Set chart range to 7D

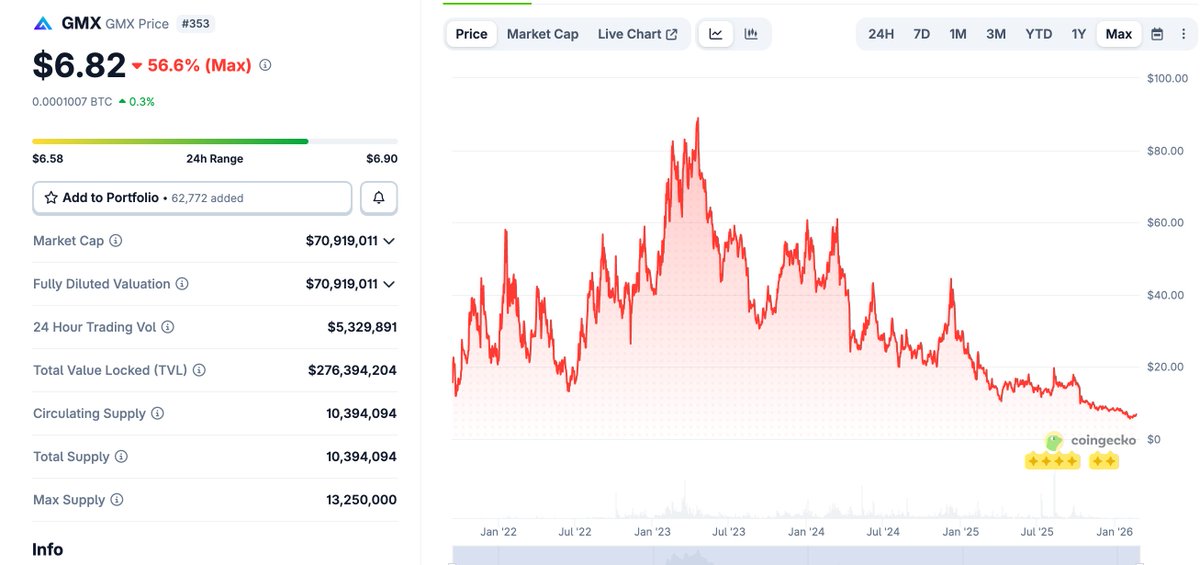click(x=922, y=34)
